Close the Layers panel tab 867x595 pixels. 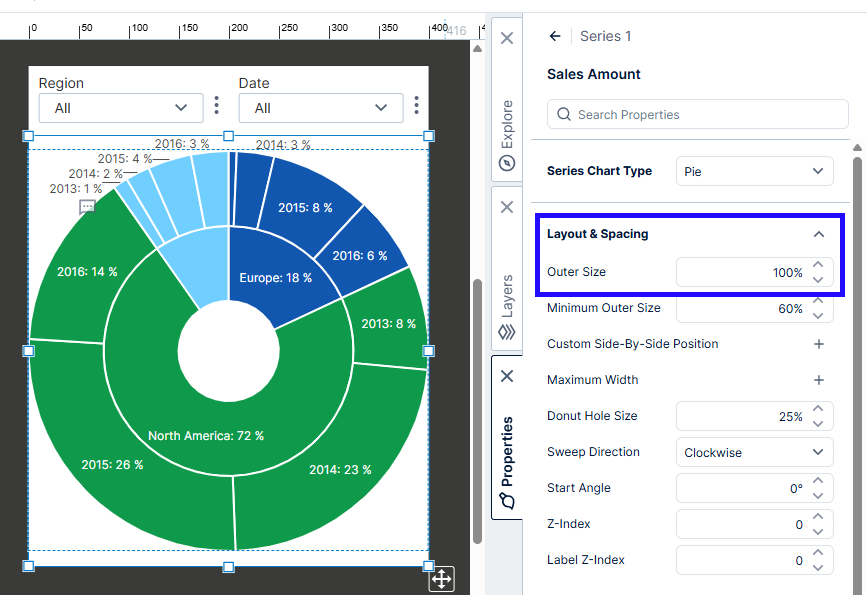pyautogui.click(x=507, y=207)
